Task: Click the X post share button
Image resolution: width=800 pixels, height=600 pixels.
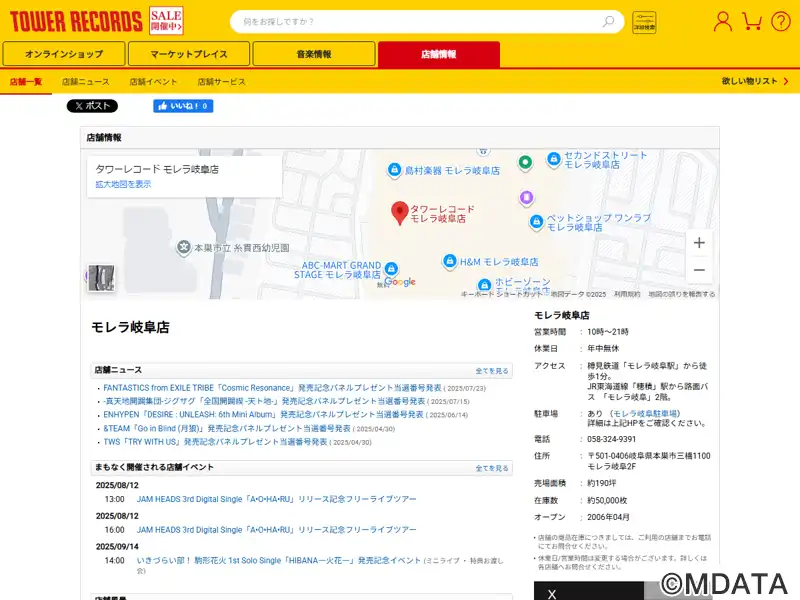Action: click(92, 106)
